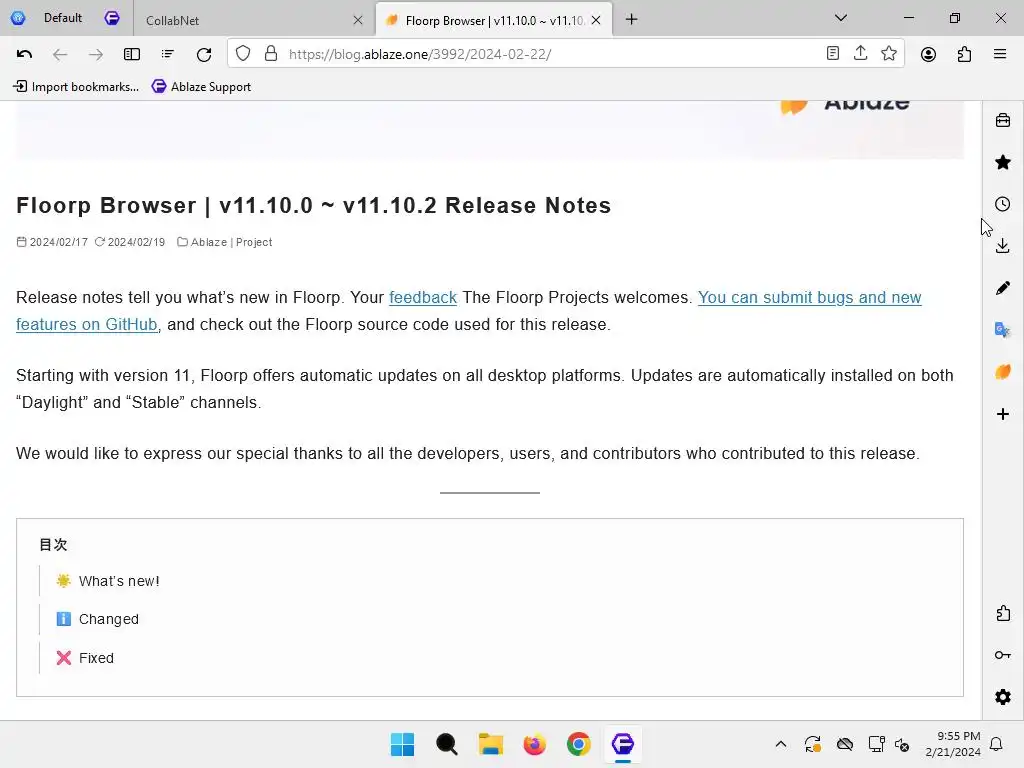Open extensions puzzle icon in toolbar
The height and width of the screenshot is (768, 1024).
click(964, 54)
